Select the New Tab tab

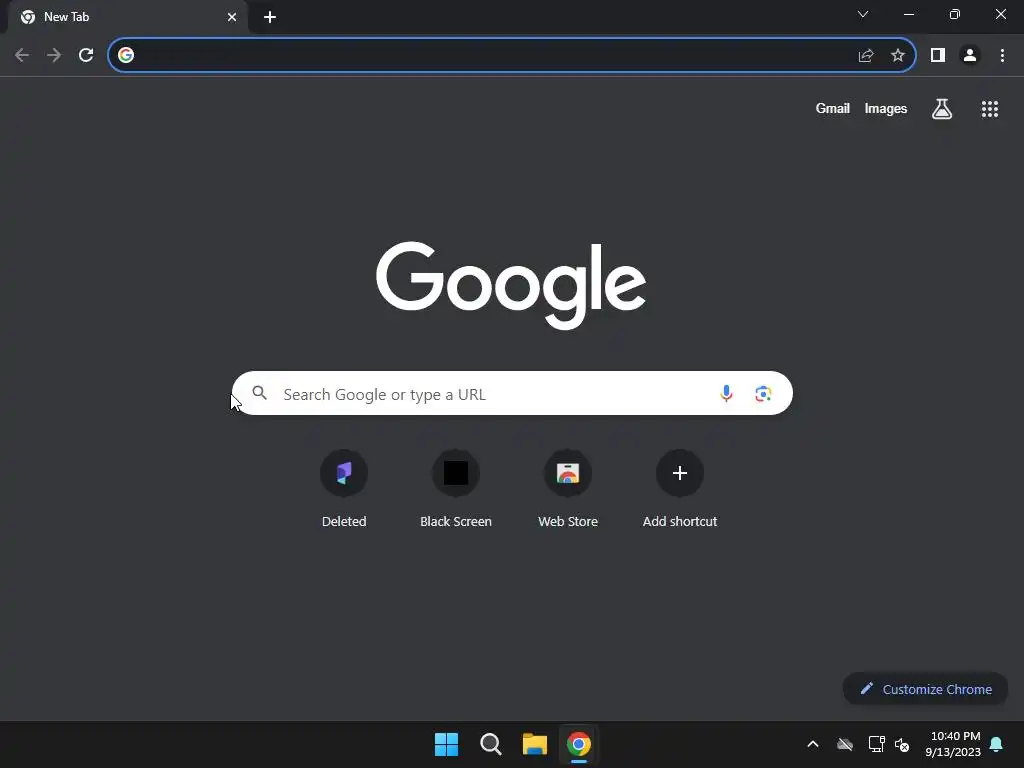pos(127,17)
